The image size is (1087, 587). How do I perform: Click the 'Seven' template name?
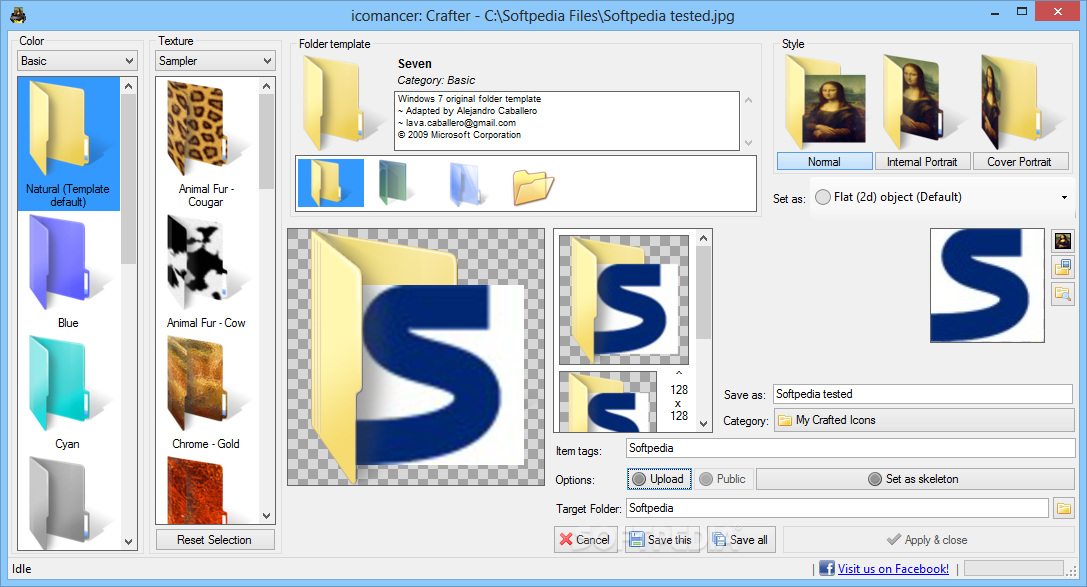click(x=415, y=63)
